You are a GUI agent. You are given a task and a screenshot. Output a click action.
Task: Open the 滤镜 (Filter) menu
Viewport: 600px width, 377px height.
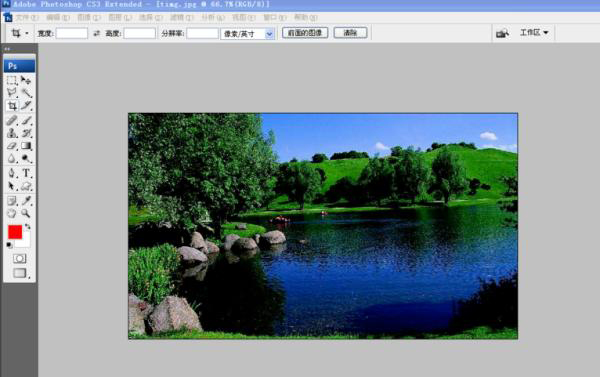(x=182, y=18)
